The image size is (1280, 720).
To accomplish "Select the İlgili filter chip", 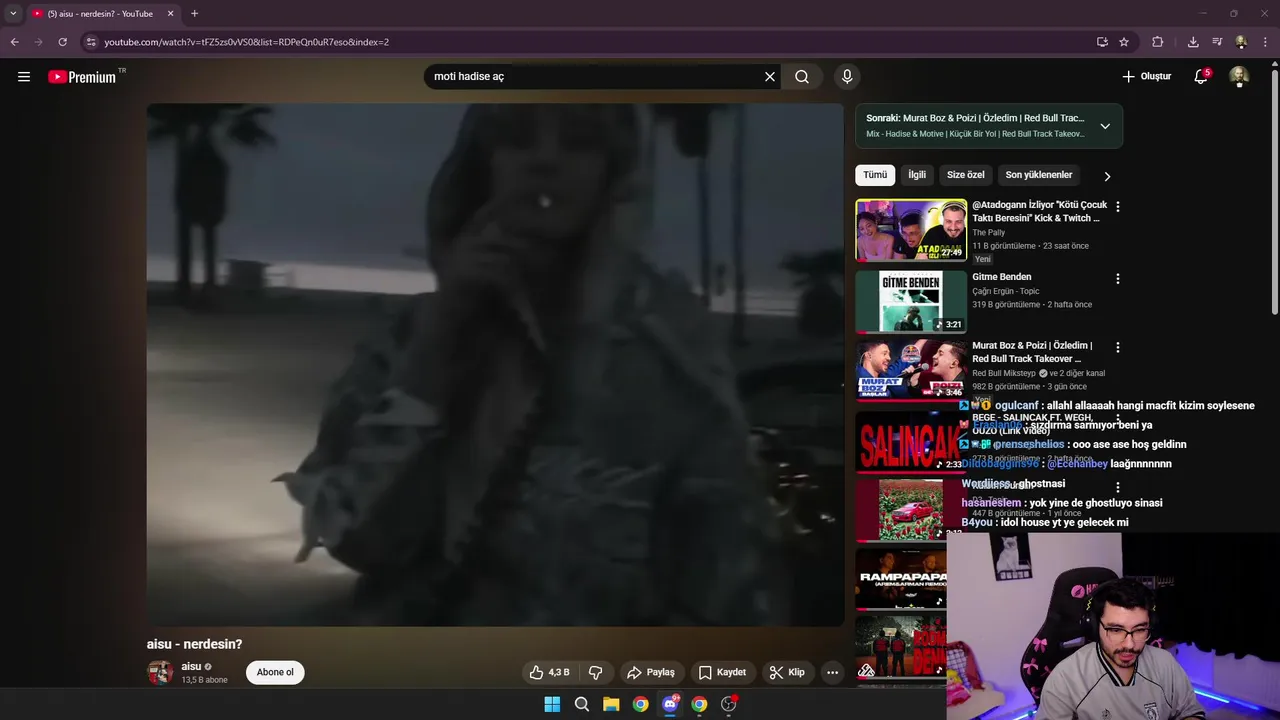I will pos(917,175).
